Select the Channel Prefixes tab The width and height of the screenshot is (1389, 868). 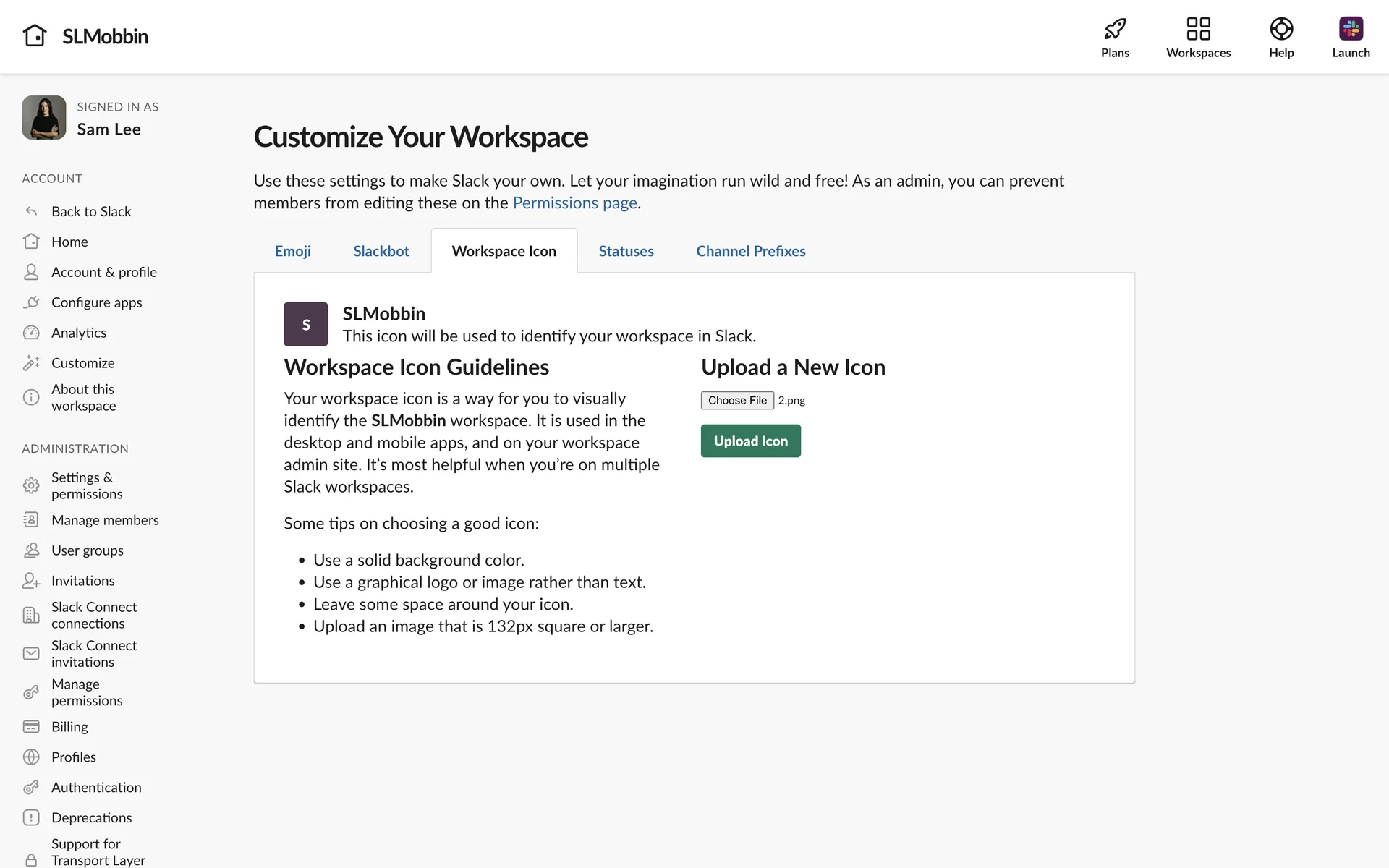(x=750, y=251)
